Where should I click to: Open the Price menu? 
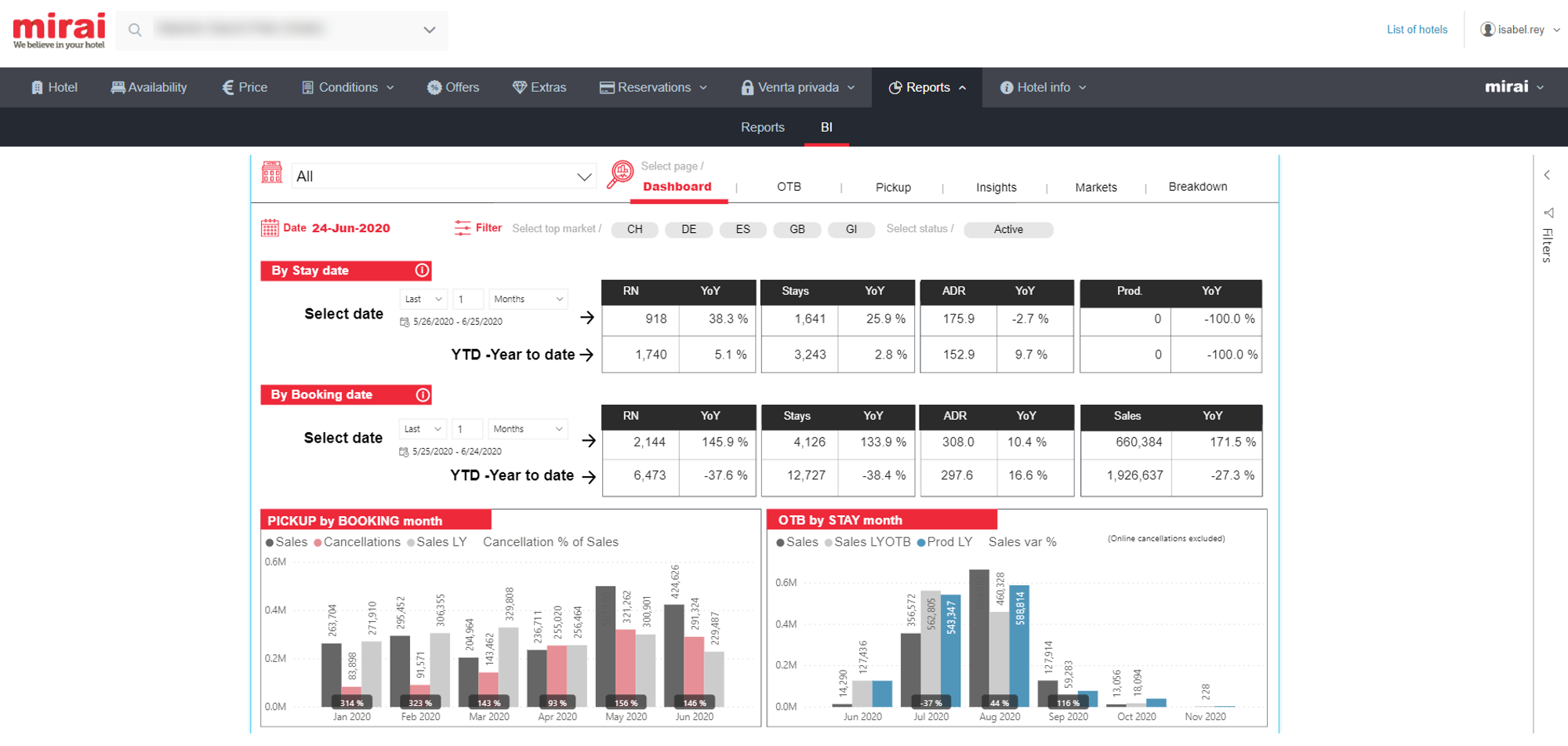click(x=245, y=87)
